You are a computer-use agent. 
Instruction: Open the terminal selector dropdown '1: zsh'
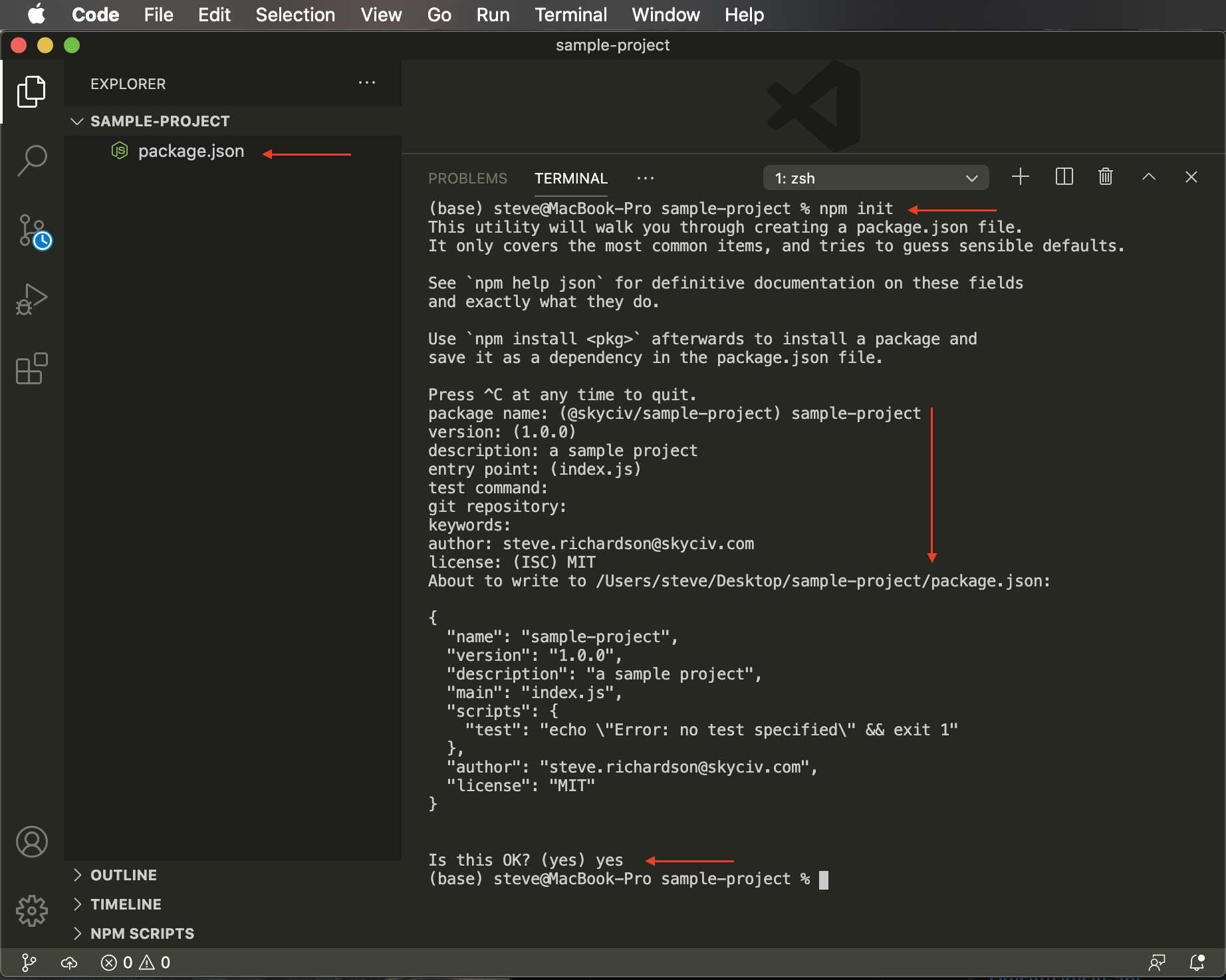(x=876, y=178)
